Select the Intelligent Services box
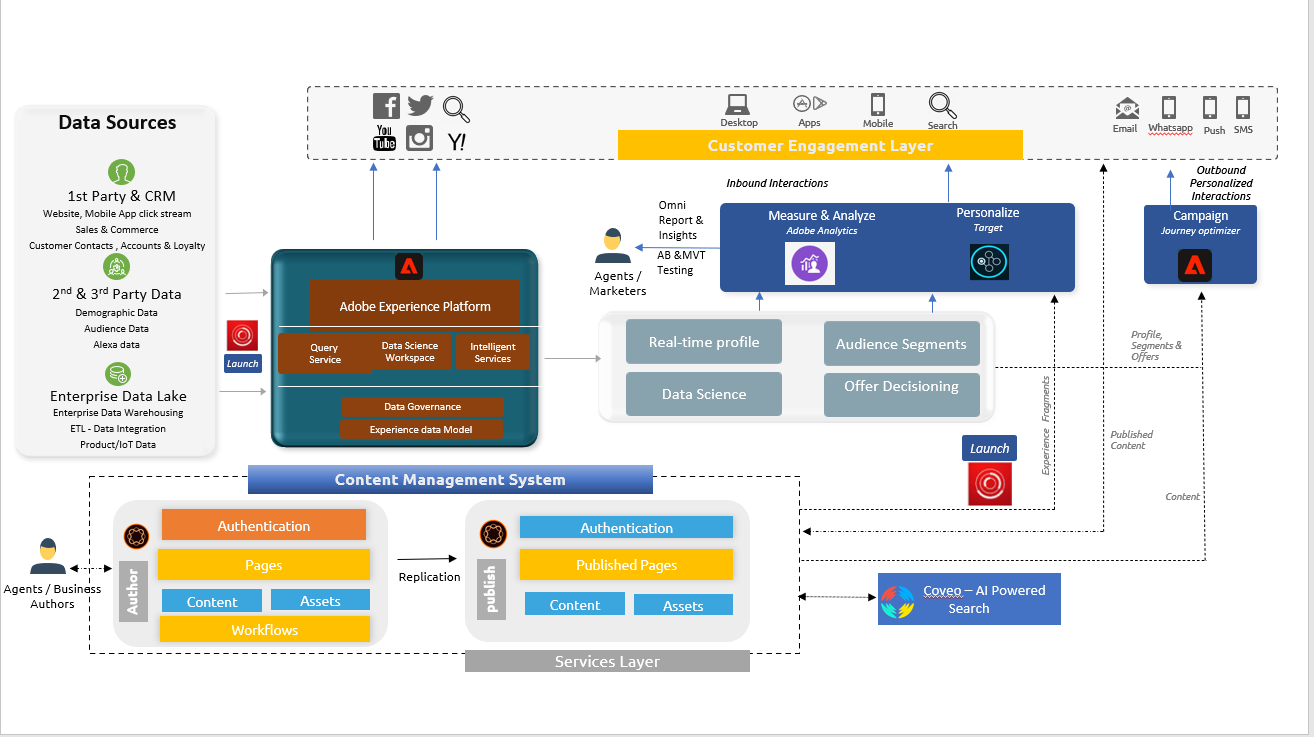Screen dimensions: 1314x737 click(x=493, y=352)
